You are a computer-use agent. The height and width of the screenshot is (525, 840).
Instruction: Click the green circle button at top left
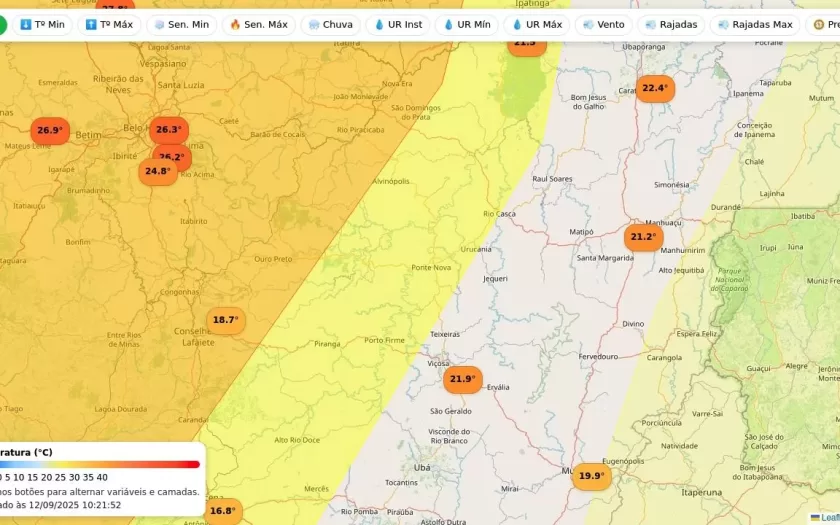[2, 24]
